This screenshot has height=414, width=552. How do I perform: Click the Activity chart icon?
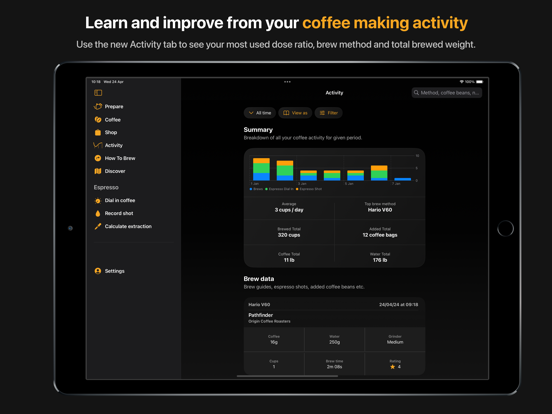coord(98,145)
